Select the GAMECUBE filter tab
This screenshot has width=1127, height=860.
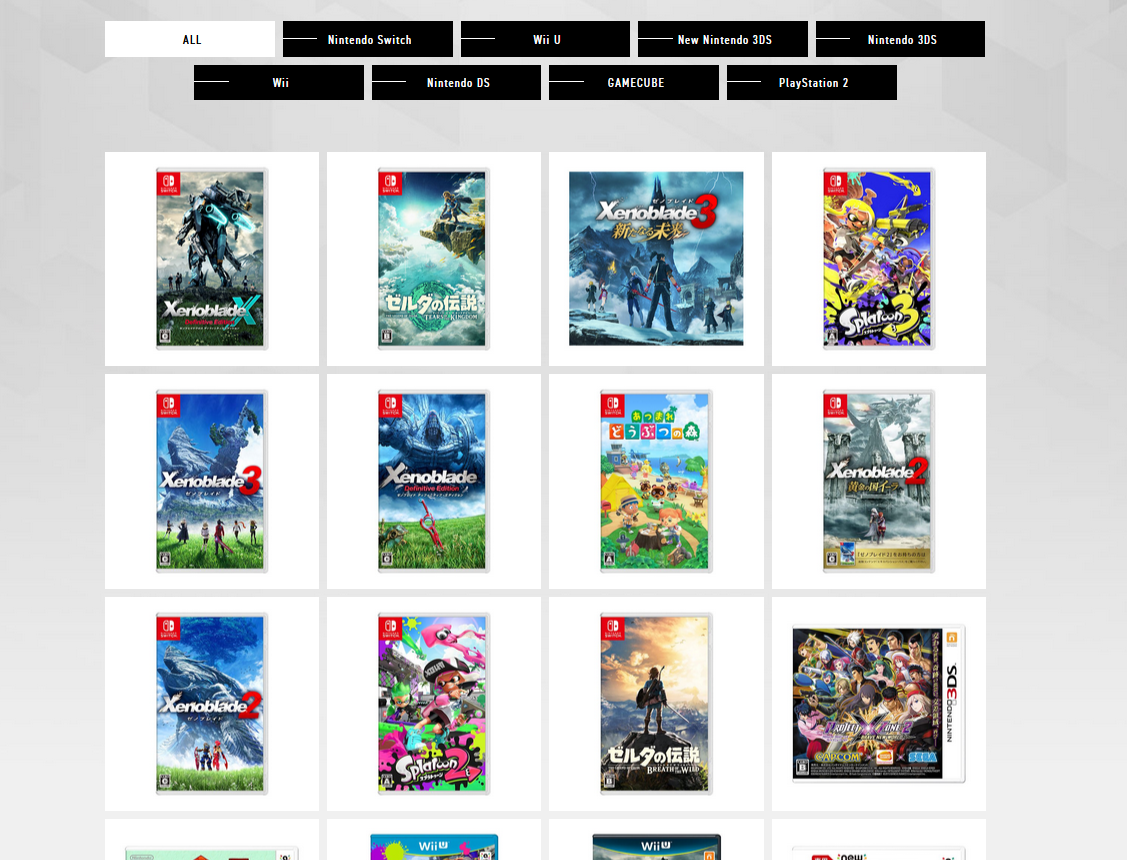(634, 83)
